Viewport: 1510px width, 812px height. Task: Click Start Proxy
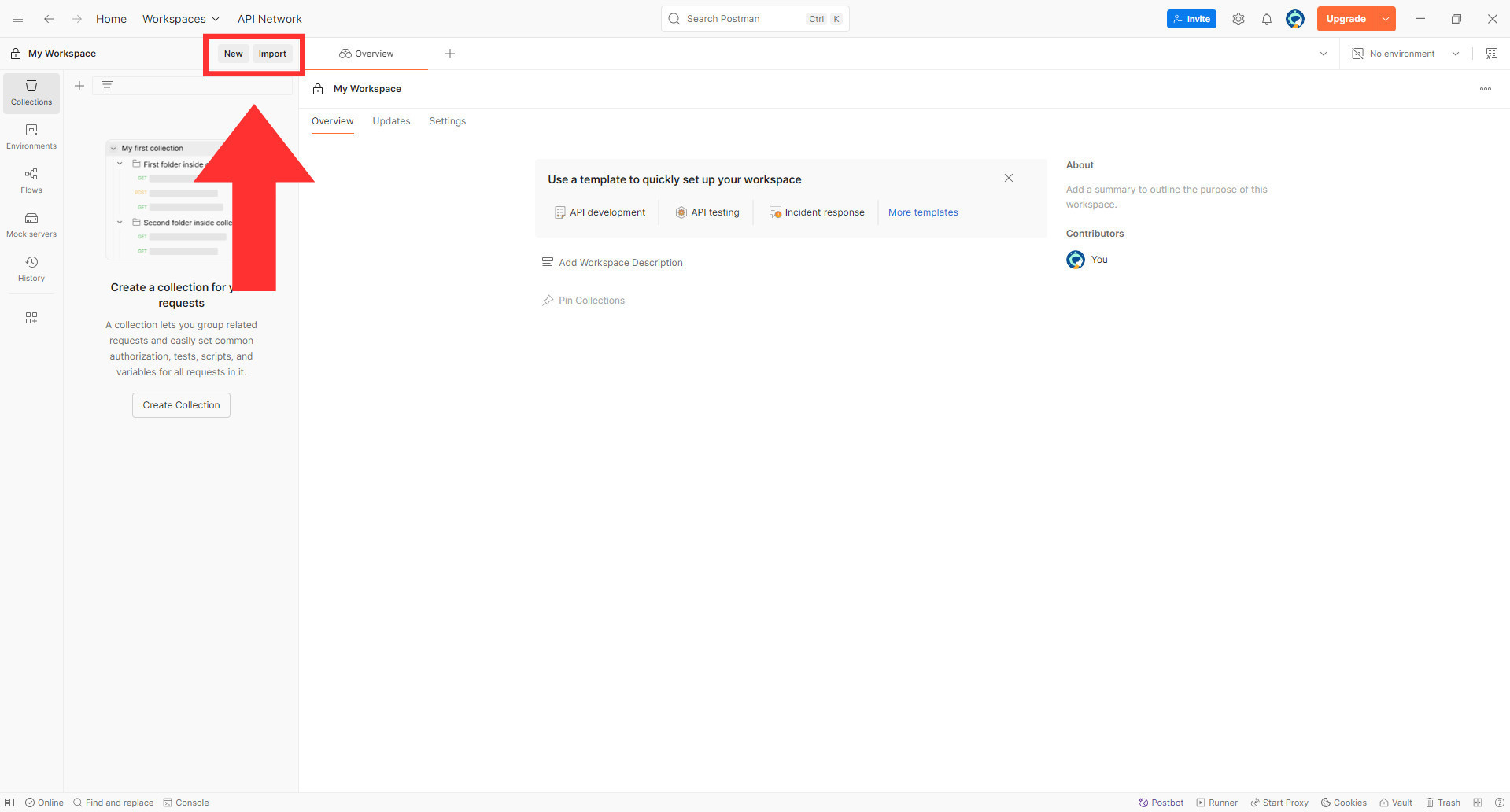(x=1279, y=803)
